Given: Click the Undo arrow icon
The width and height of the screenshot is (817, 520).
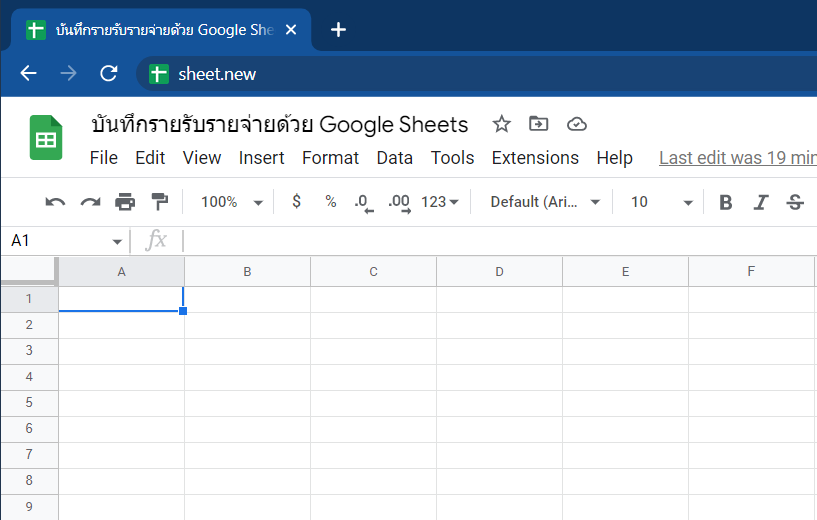Looking at the screenshot, I should 55,202.
